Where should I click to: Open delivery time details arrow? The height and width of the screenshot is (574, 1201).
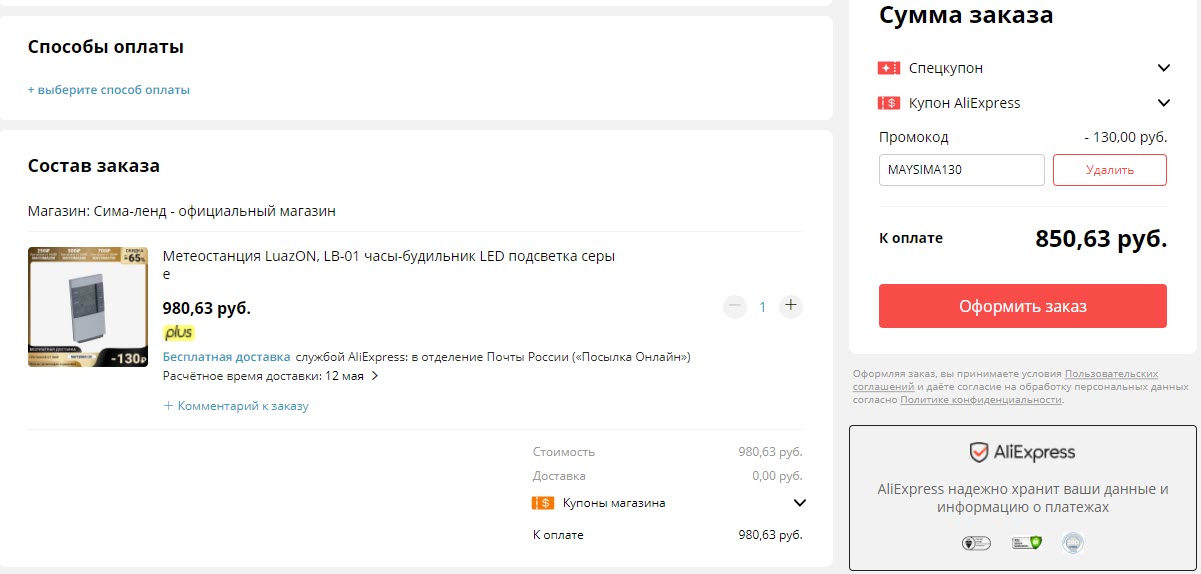[x=375, y=376]
